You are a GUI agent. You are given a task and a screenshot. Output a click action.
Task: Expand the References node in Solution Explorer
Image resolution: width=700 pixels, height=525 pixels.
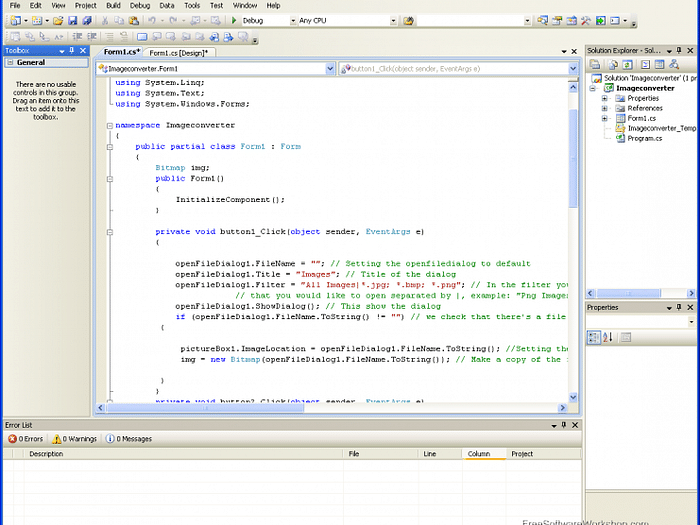(605, 108)
